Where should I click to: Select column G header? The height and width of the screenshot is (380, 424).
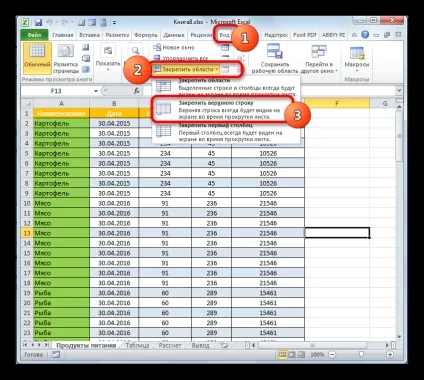(385, 104)
